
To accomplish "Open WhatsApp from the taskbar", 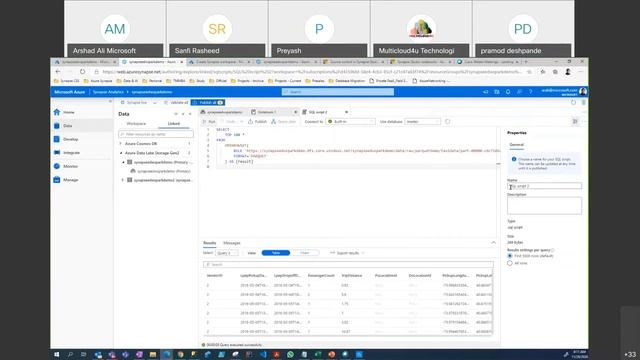I will tap(290, 355).
